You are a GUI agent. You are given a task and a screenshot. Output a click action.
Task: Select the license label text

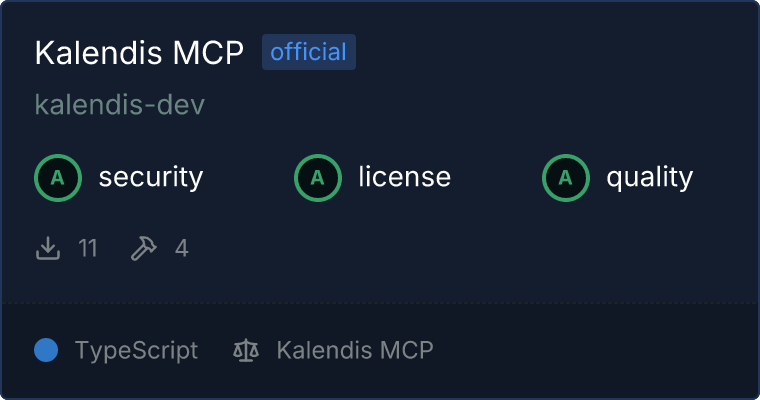point(405,176)
